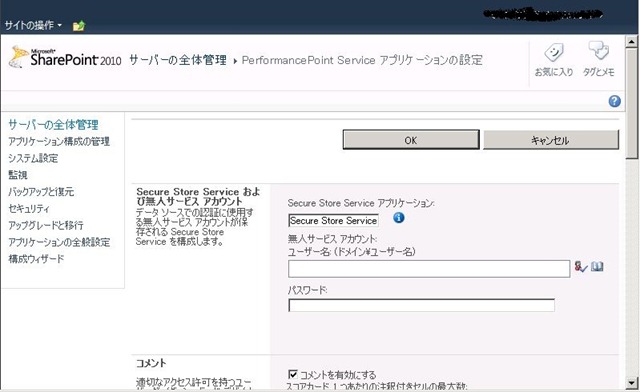Click the コメント section heading
Image resolution: width=640 pixels, height=392 pixels.
(x=151, y=363)
